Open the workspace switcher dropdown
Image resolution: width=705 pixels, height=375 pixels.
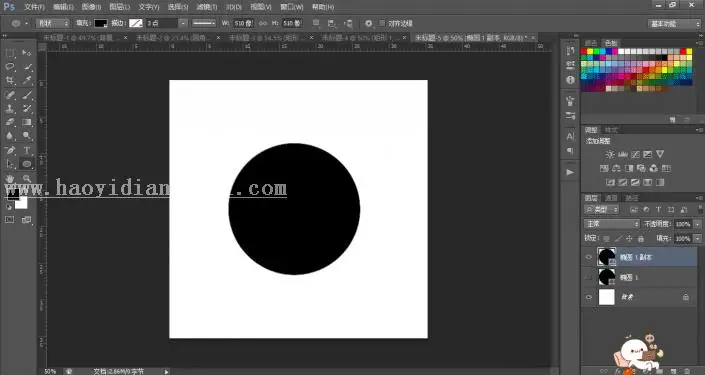[x=674, y=24]
